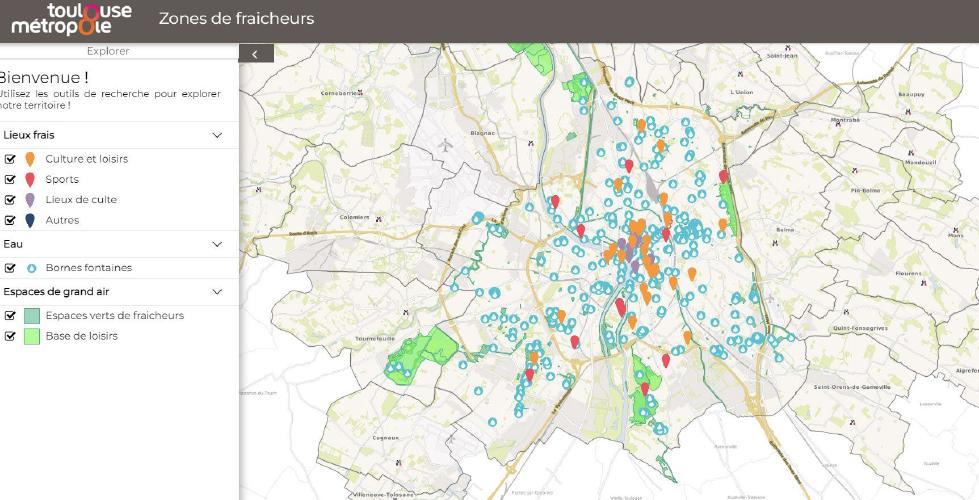Image resolution: width=979 pixels, height=500 pixels.
Task: Click the Flourens town label on map
Action: tap(908, 273)
